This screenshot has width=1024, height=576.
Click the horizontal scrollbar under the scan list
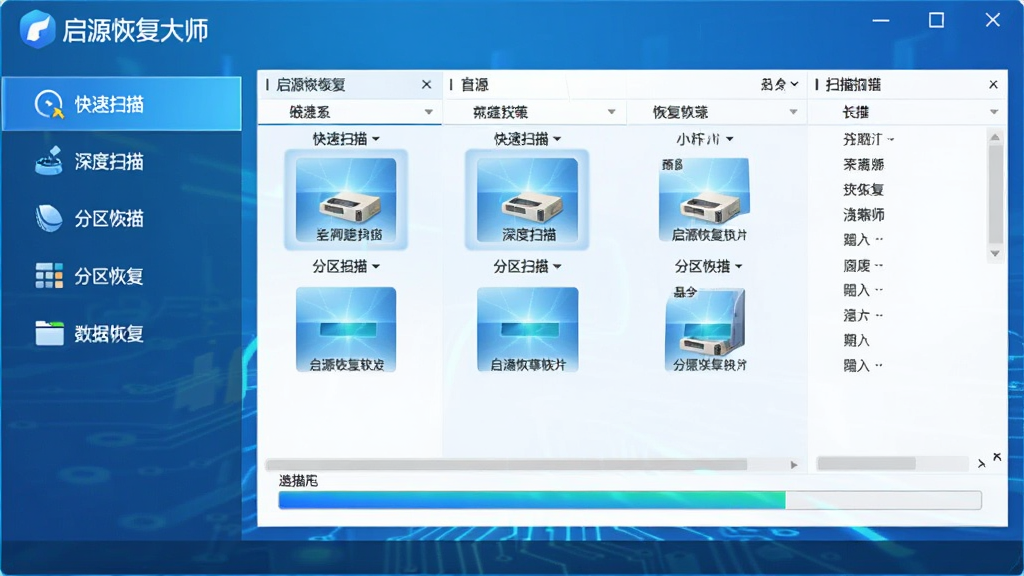pos(892,464)
